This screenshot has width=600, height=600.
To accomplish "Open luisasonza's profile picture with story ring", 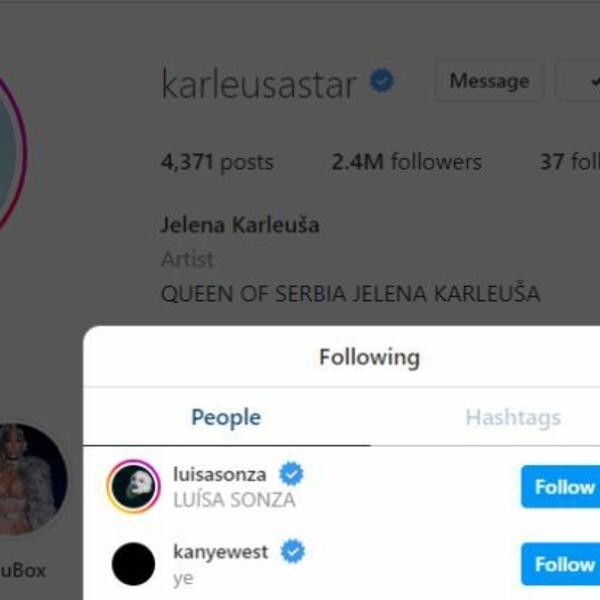I will pyautogui.click(x=134, y=486).
